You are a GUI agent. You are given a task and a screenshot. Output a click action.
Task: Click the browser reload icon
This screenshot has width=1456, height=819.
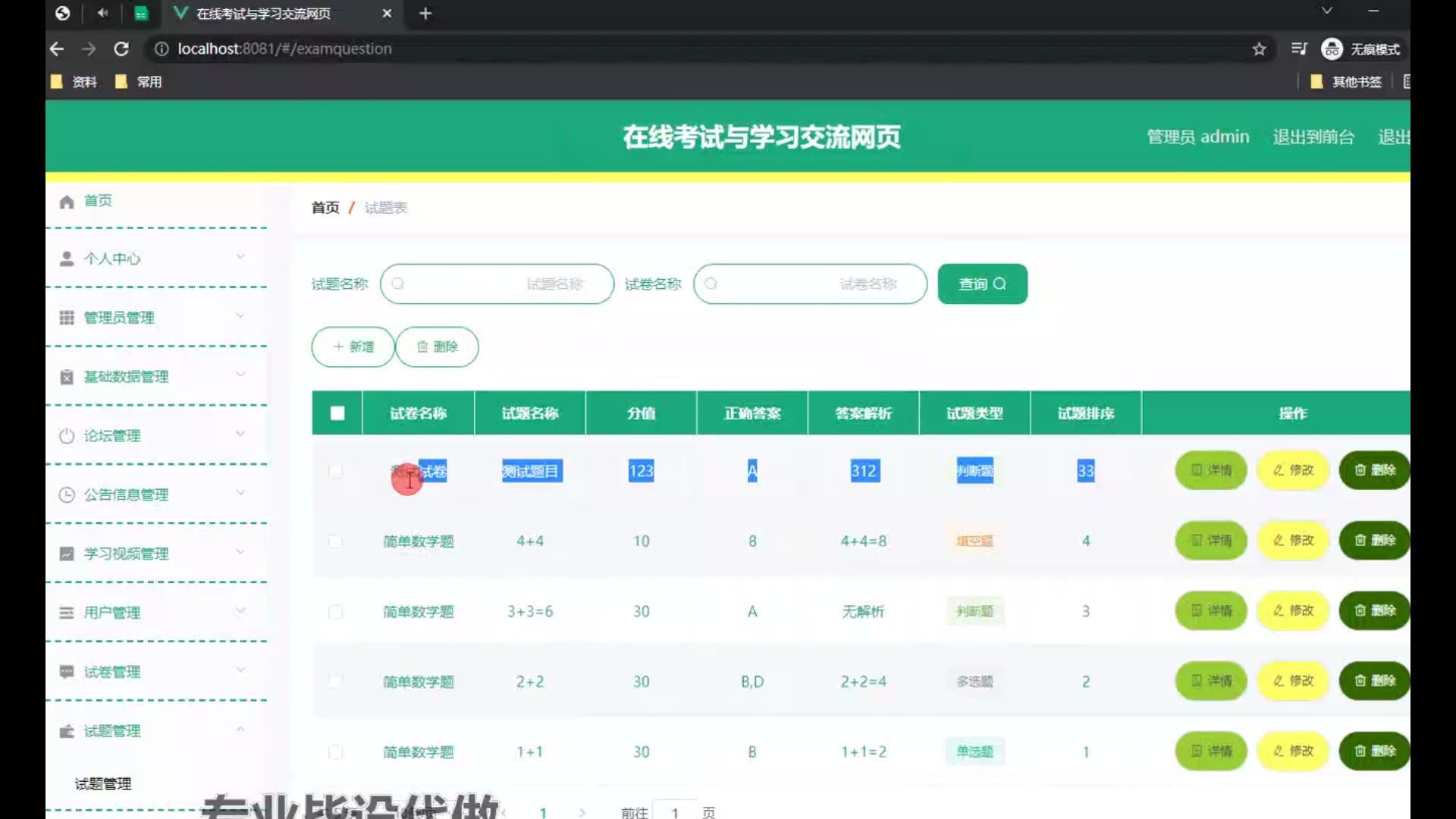[x=121, y=49]
